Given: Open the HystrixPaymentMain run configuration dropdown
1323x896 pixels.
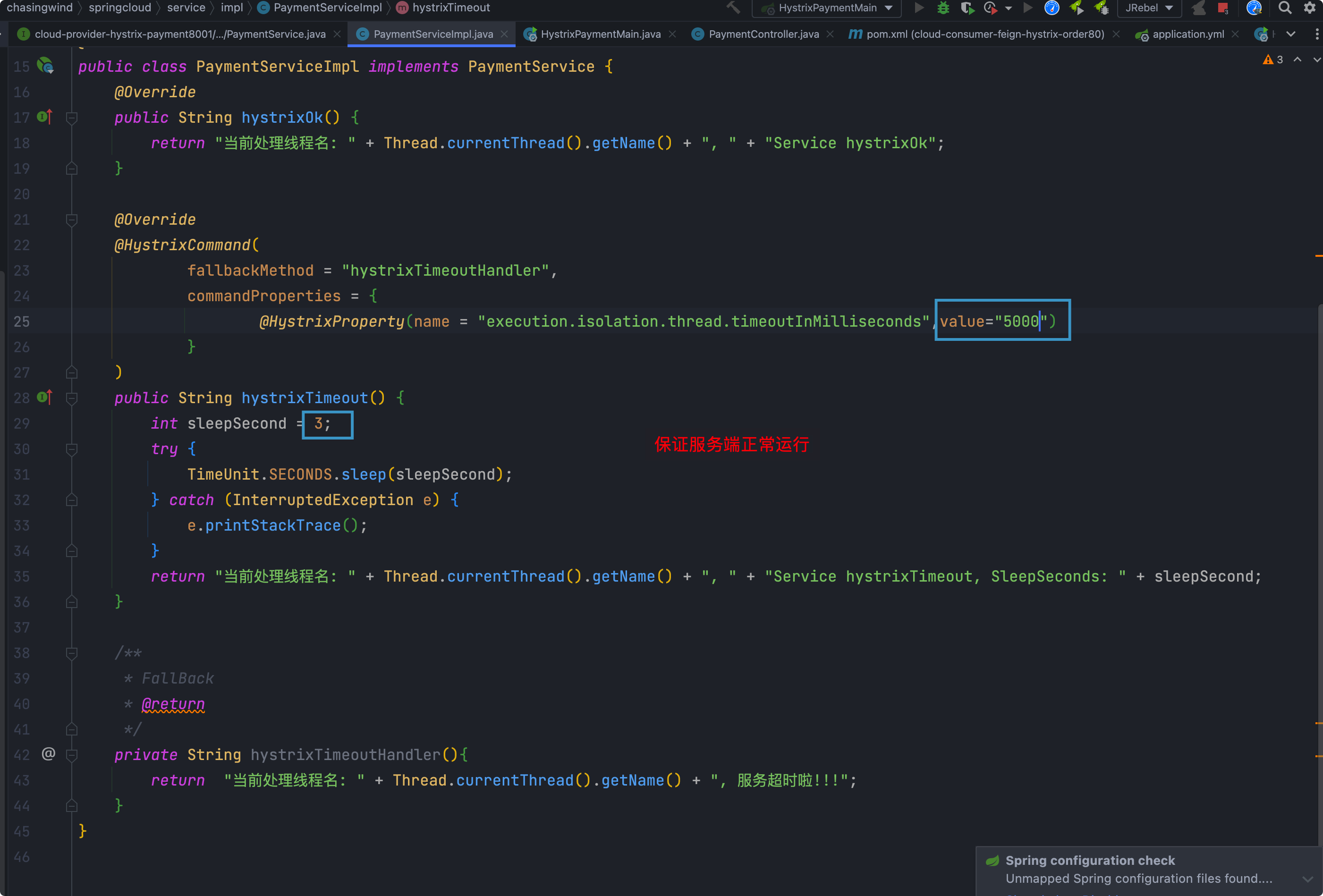Looking at the screenshot, I should point(827,8).
